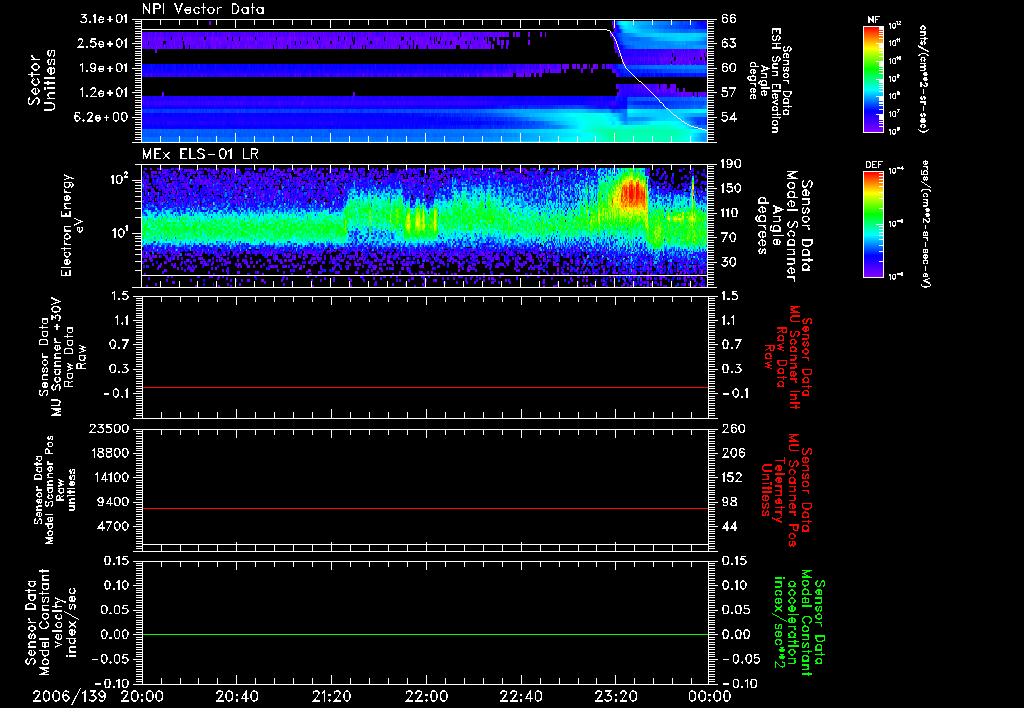Click the red high-intensity burst in ELS spectrogram
This screenshot has height=708, width=1024.
point(632,193)
